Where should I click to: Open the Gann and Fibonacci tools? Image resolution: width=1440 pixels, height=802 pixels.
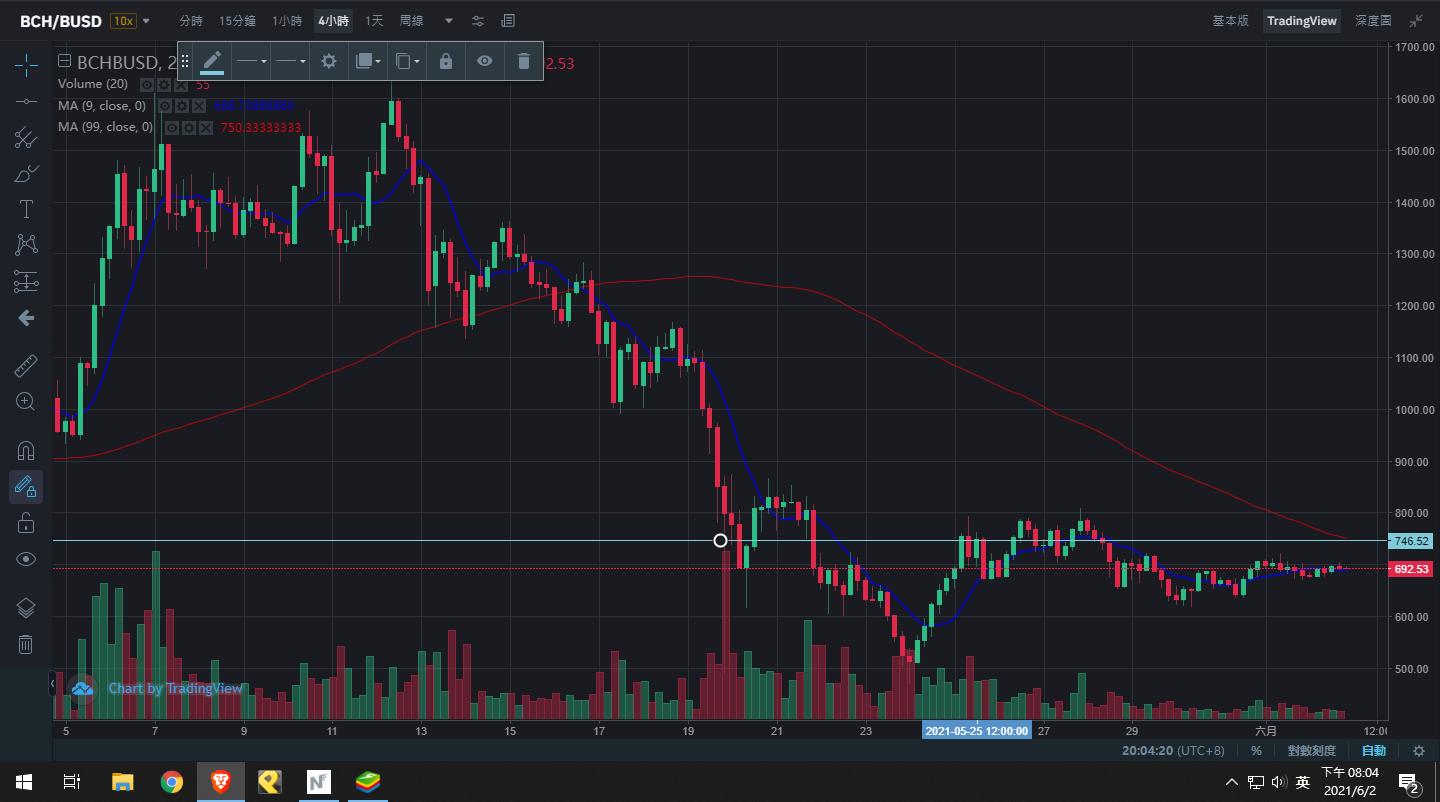click(x=26, y=139)
